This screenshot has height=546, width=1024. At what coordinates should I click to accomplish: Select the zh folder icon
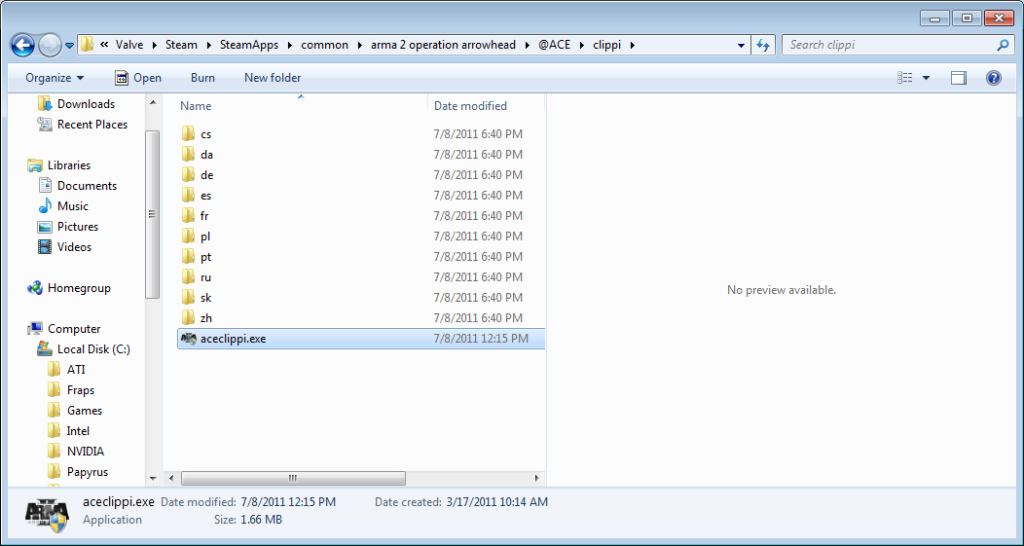pyautogui.click(x=188, y=317)
